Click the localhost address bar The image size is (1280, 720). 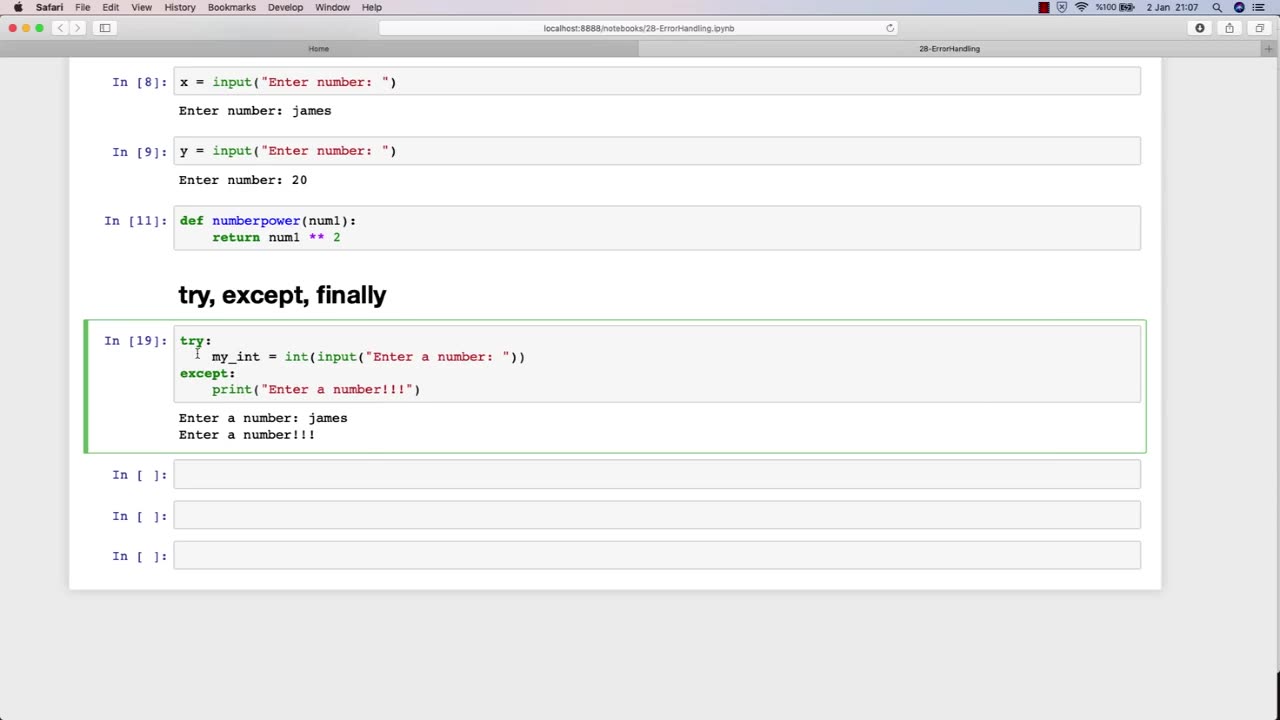[639, 28]
